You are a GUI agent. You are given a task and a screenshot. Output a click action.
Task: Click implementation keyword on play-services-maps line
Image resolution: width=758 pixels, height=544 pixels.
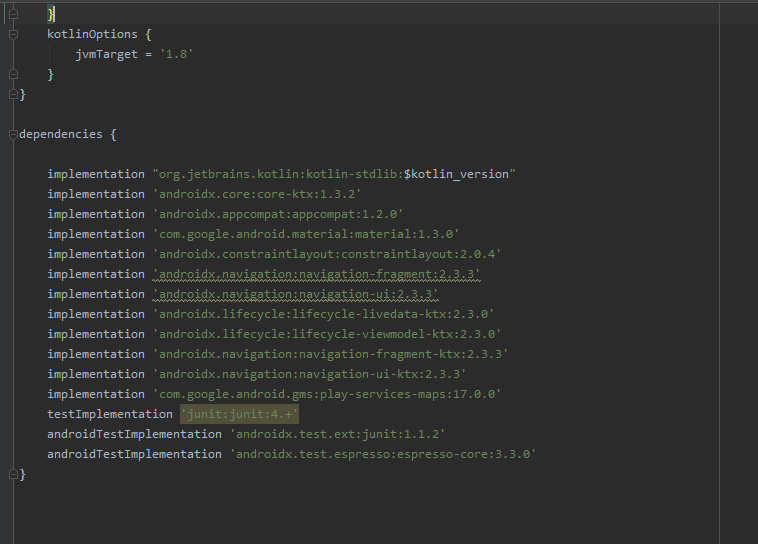96,394
